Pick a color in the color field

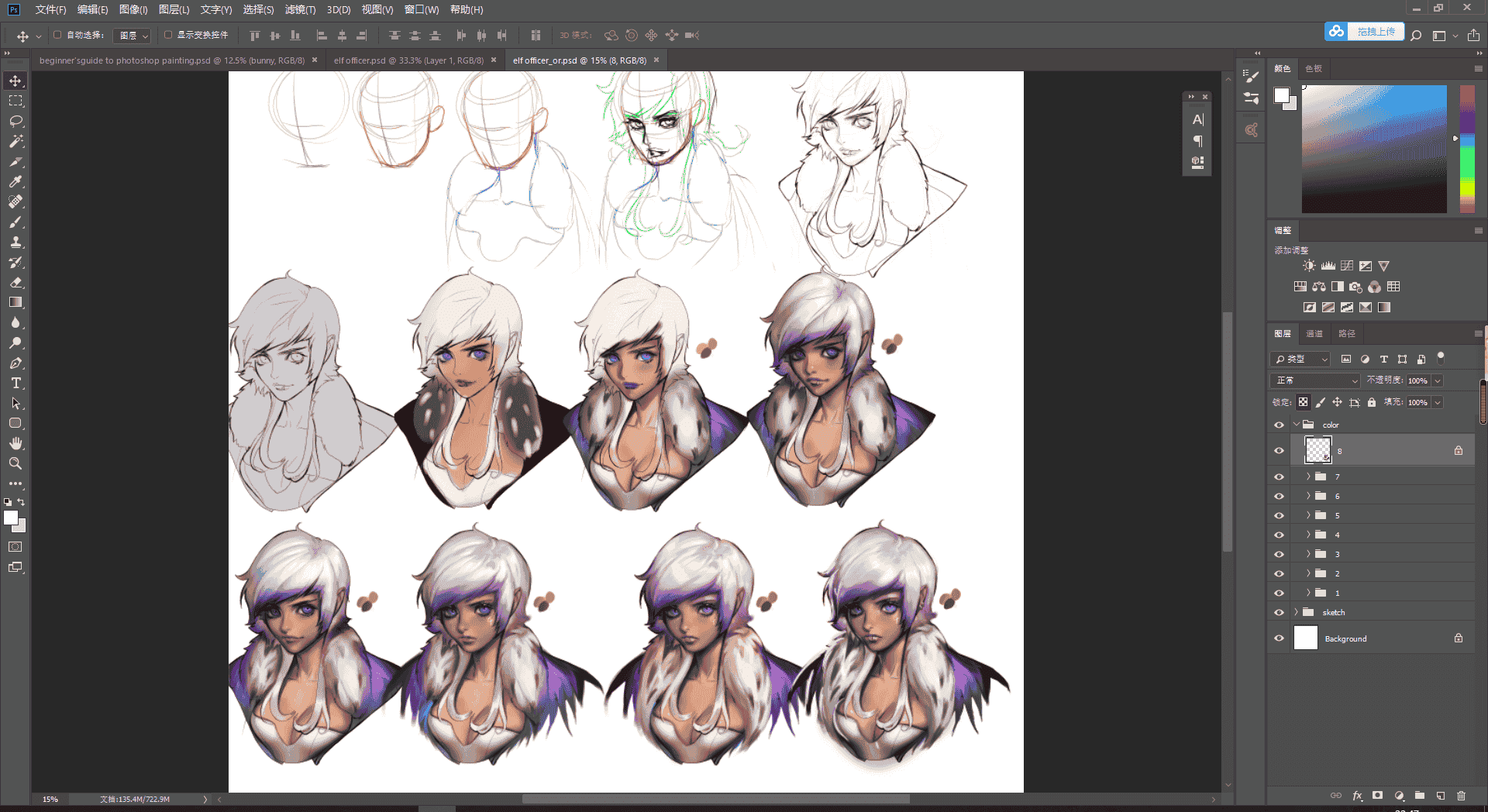[1374, 149]
